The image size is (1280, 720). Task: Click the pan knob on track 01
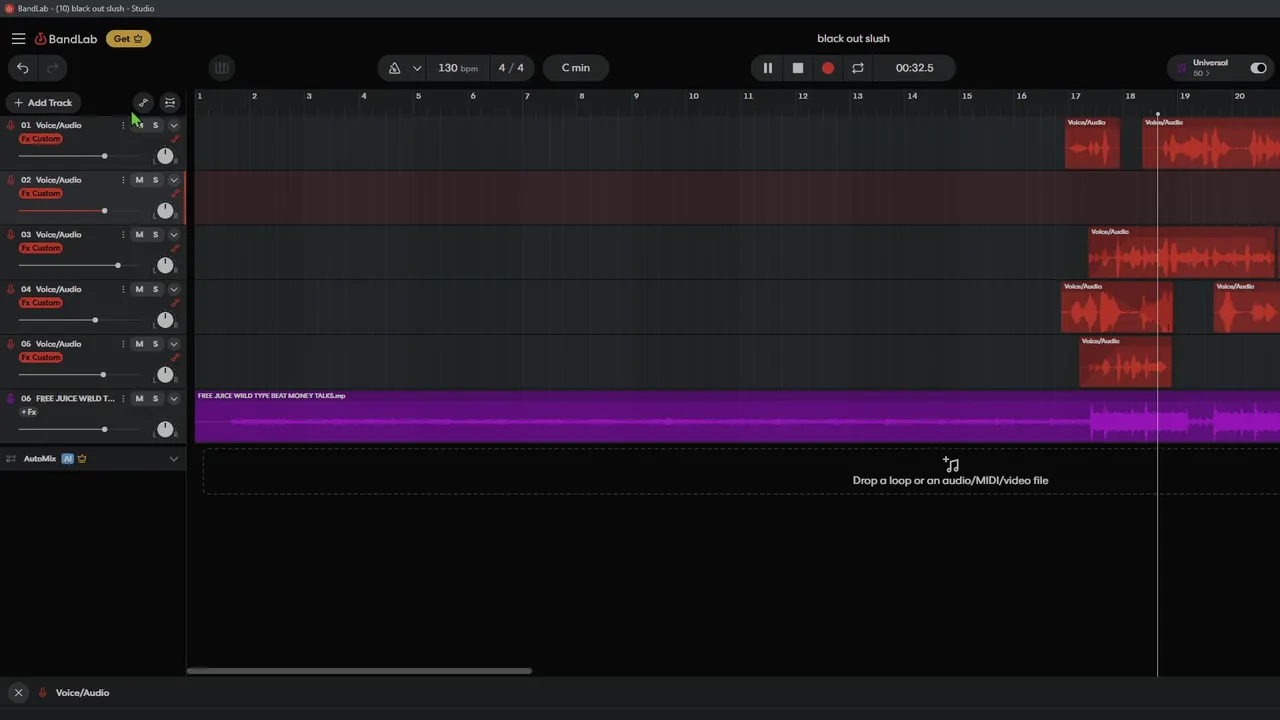click(x=165, y=156)
